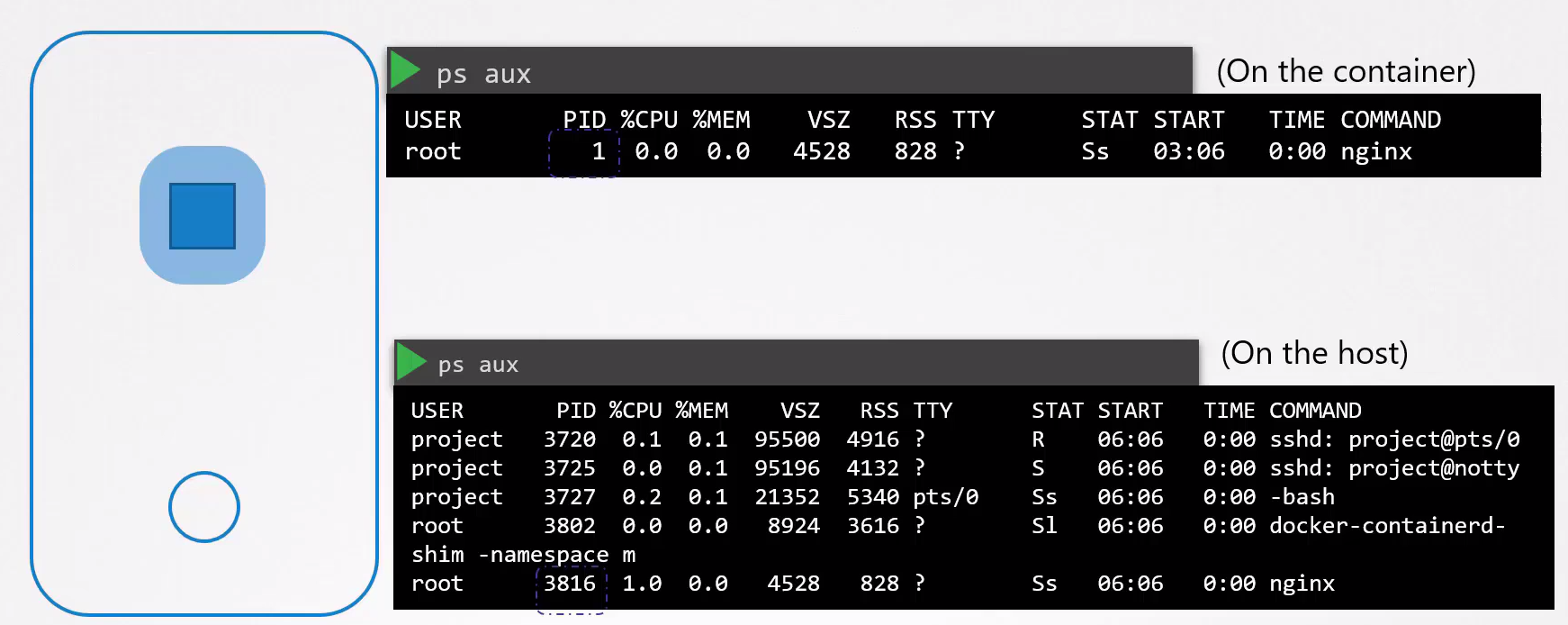The width and height of the screenshot is (1568, 625).
Task: Click the green arrow beside the host's ps aux
Action: pos(410,362)
